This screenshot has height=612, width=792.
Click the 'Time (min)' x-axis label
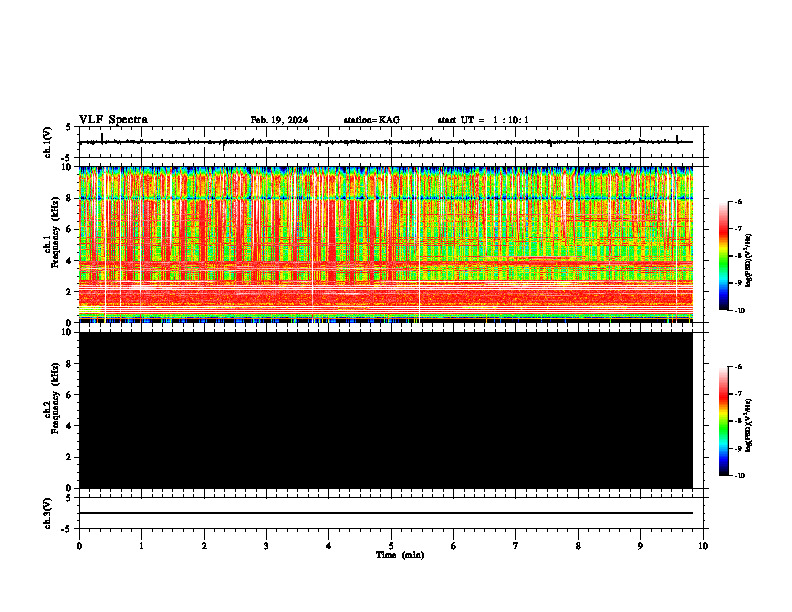point(400,555)
